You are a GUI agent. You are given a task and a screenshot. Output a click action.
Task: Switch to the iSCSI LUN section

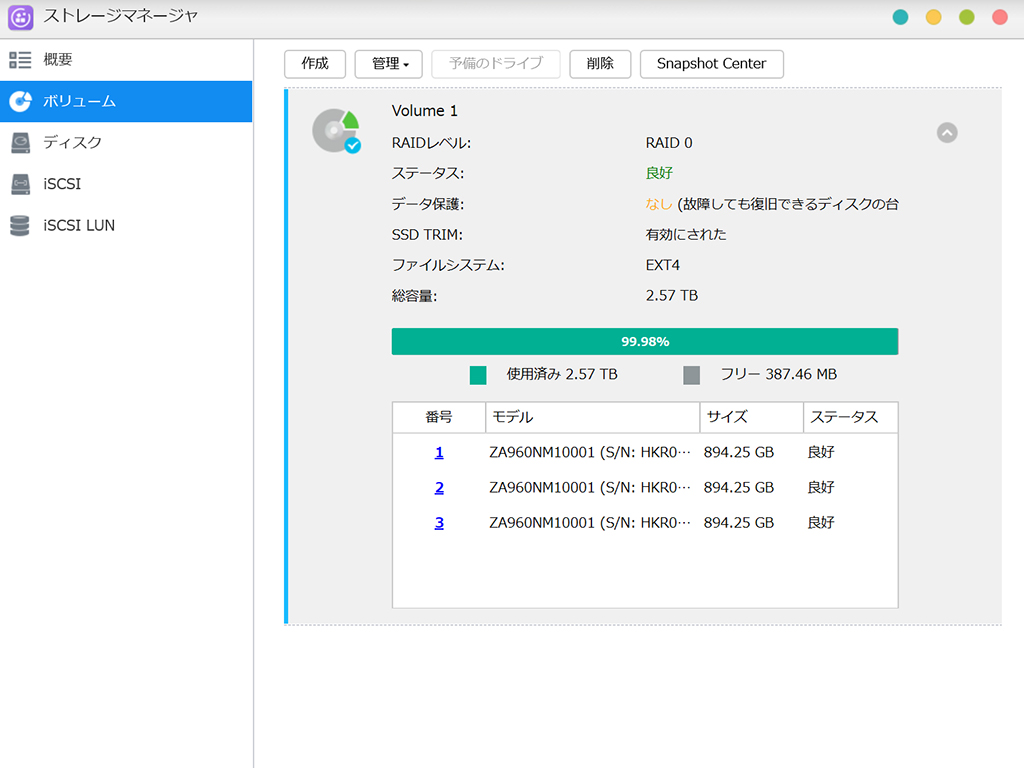coord(126,225)
